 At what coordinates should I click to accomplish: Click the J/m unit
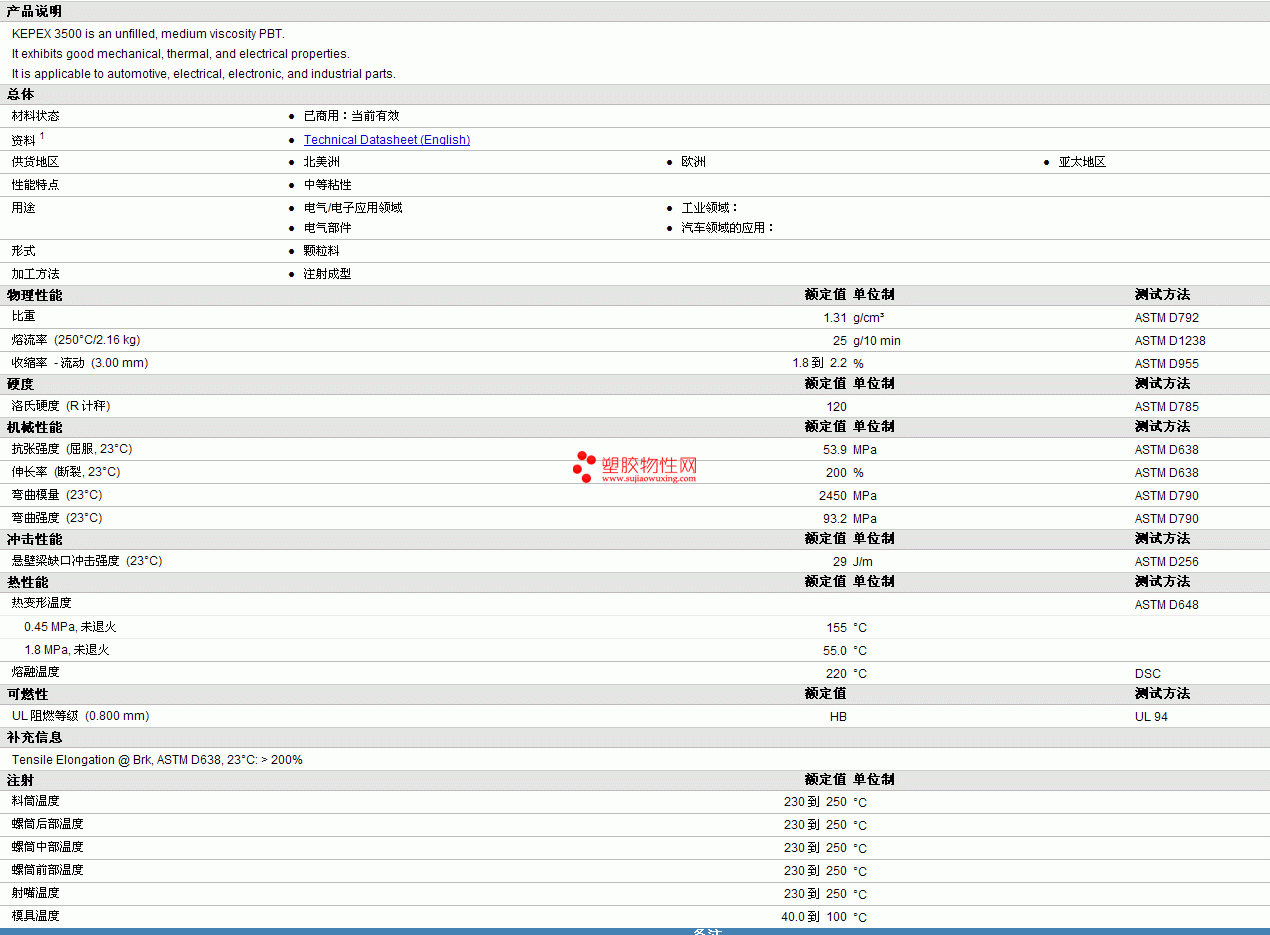[x=863, y=562]
